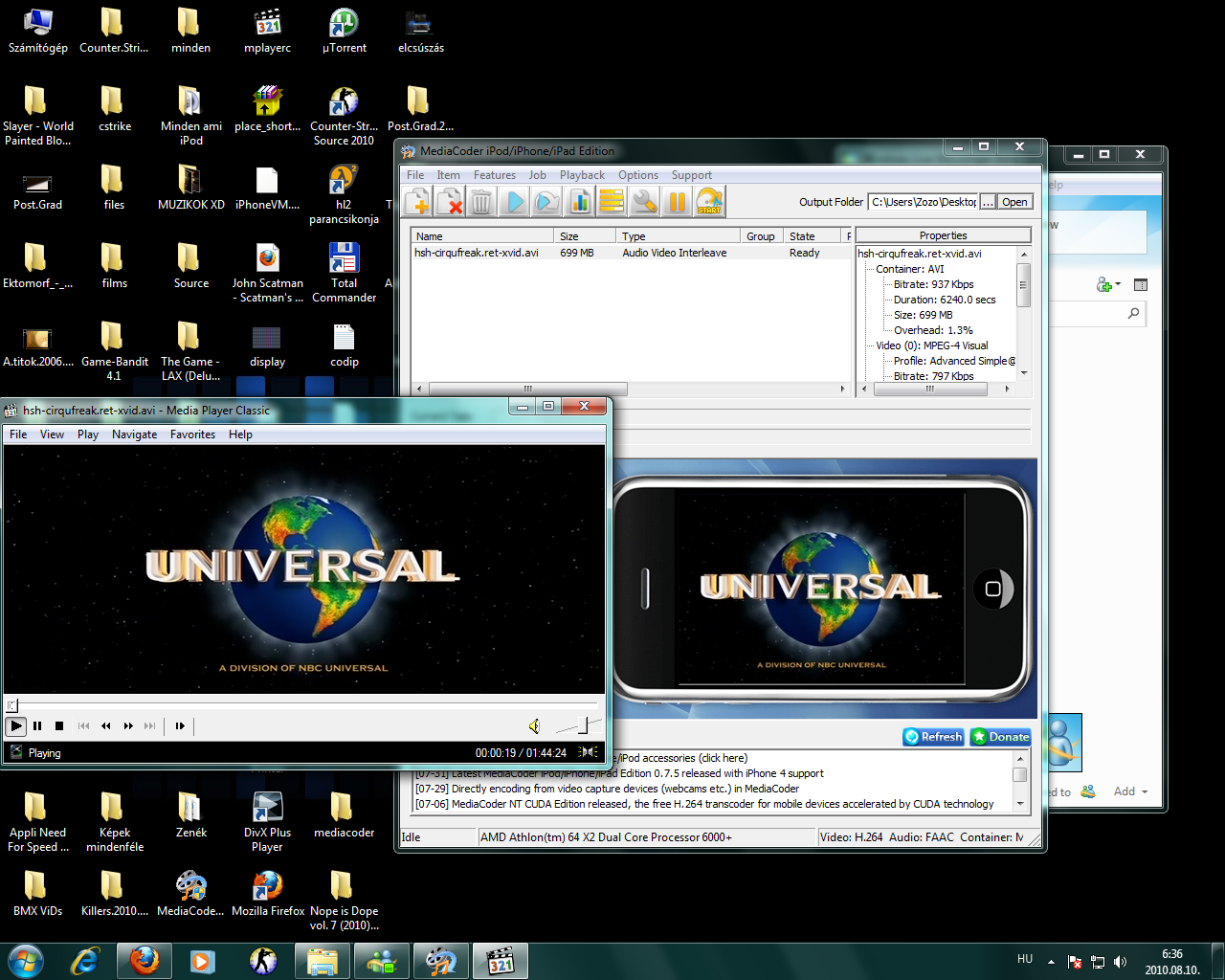
Task: Click the Remove File icon with red X
Action: point(450,201)
